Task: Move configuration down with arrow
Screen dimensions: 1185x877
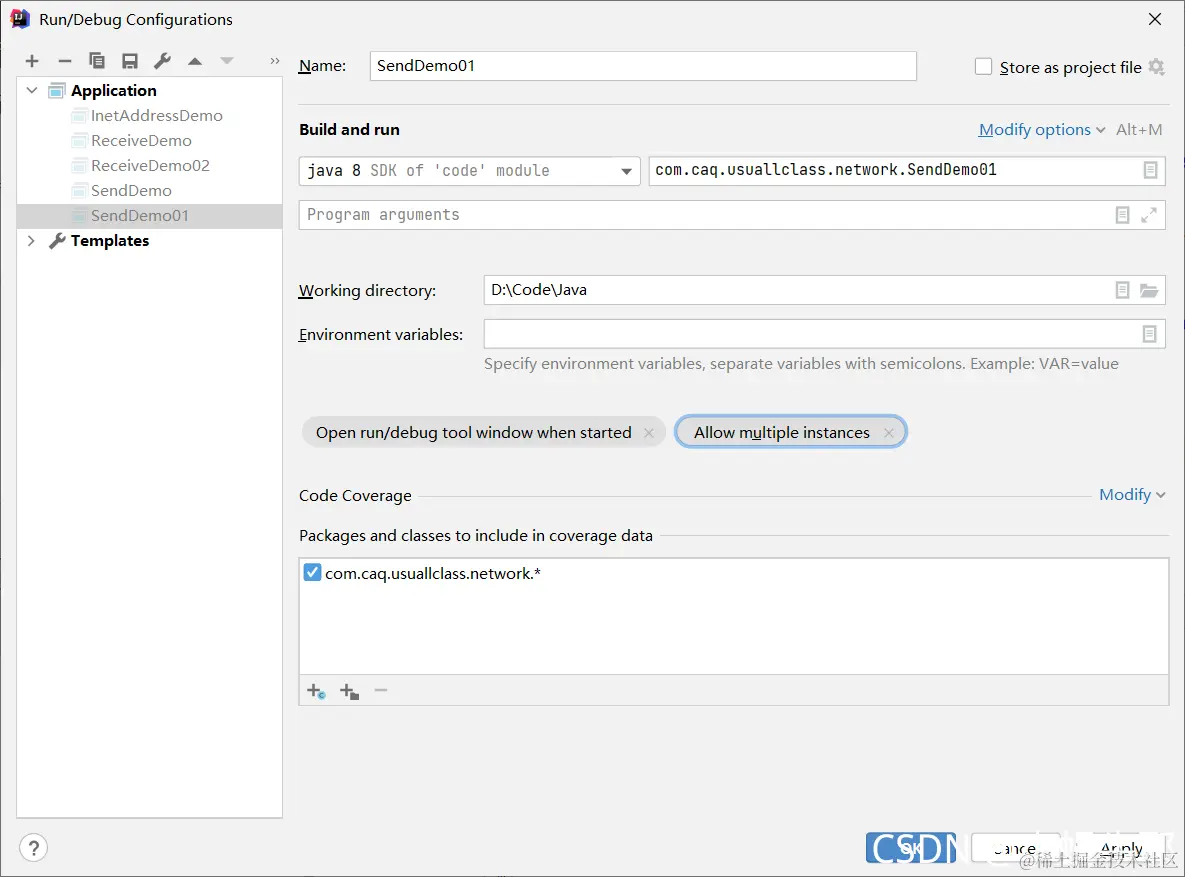Action: point(227,61)
